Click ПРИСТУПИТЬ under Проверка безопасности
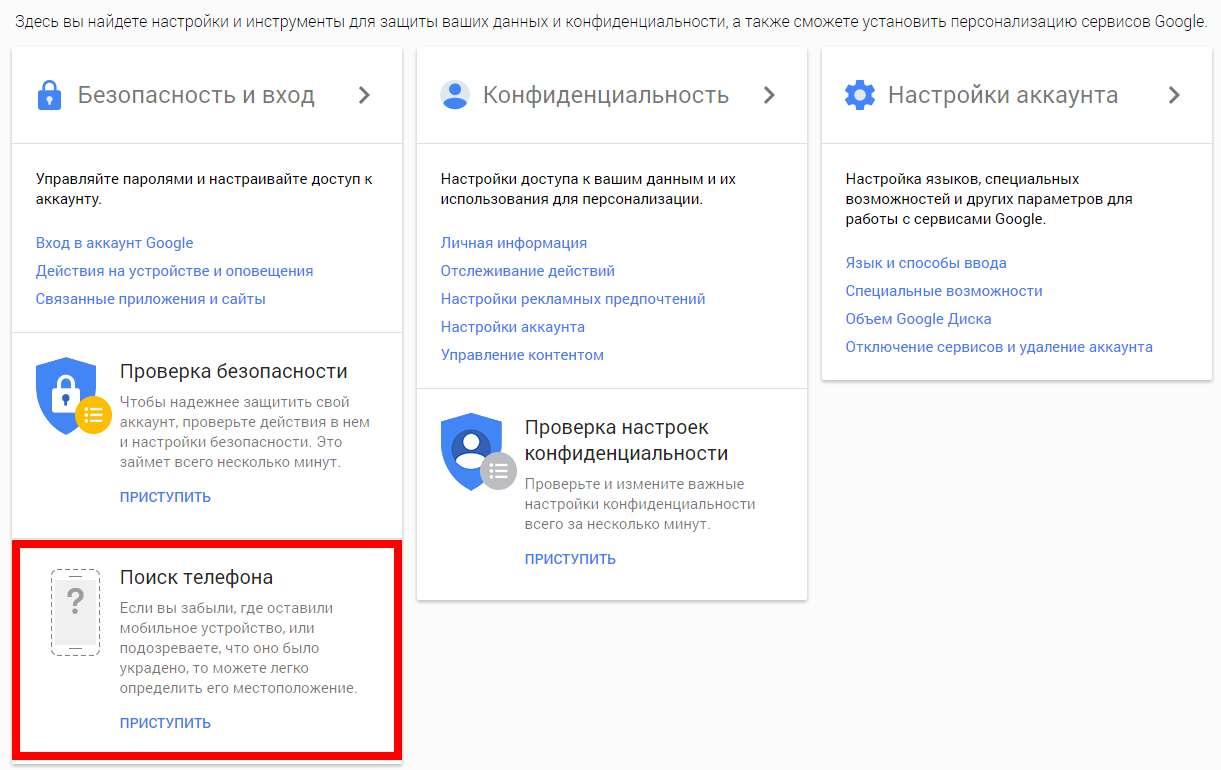The height and width of the screenshot is (770, 1221). coord(165,497)
